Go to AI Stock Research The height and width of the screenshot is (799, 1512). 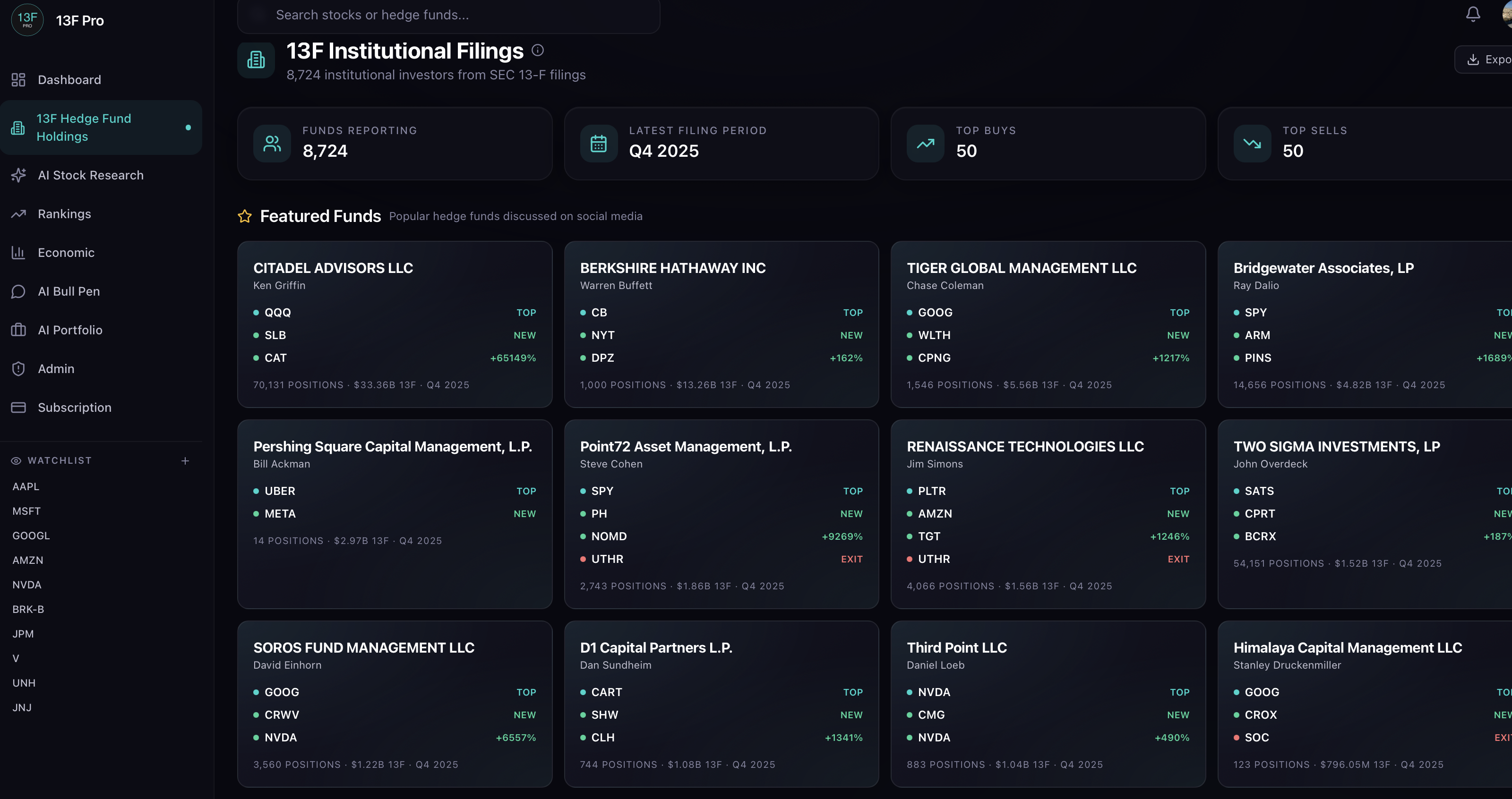[x=101, y=175]
